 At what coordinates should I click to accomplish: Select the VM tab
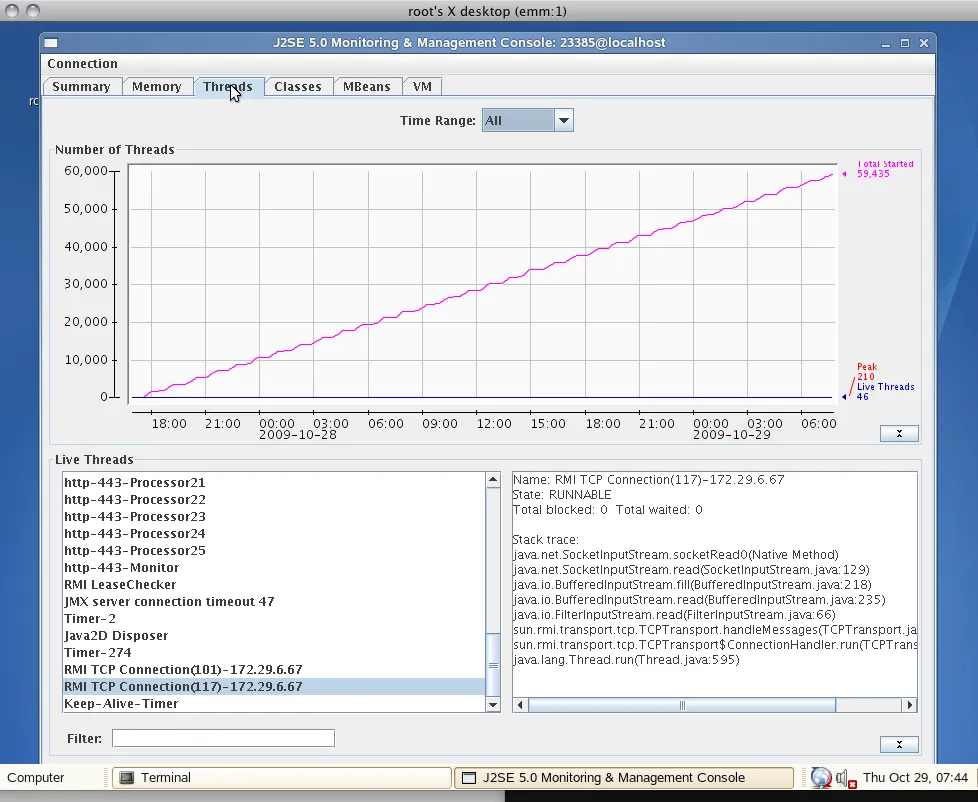tap(422, 87)
